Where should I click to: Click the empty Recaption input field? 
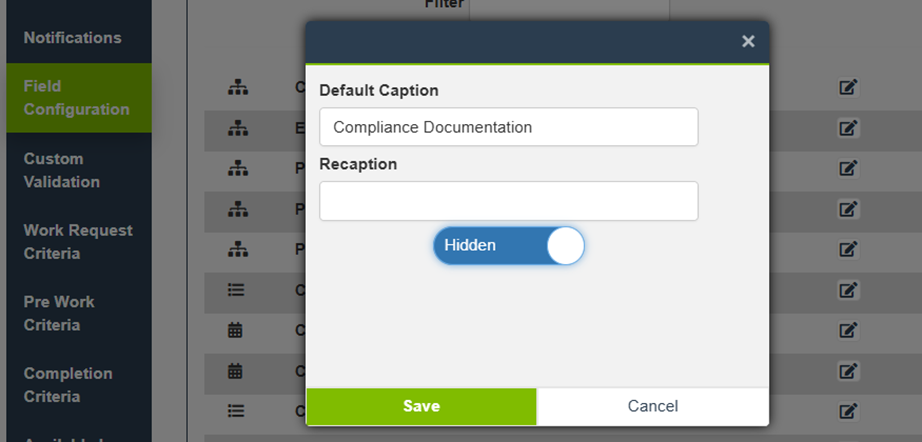(x=508, y=201)
